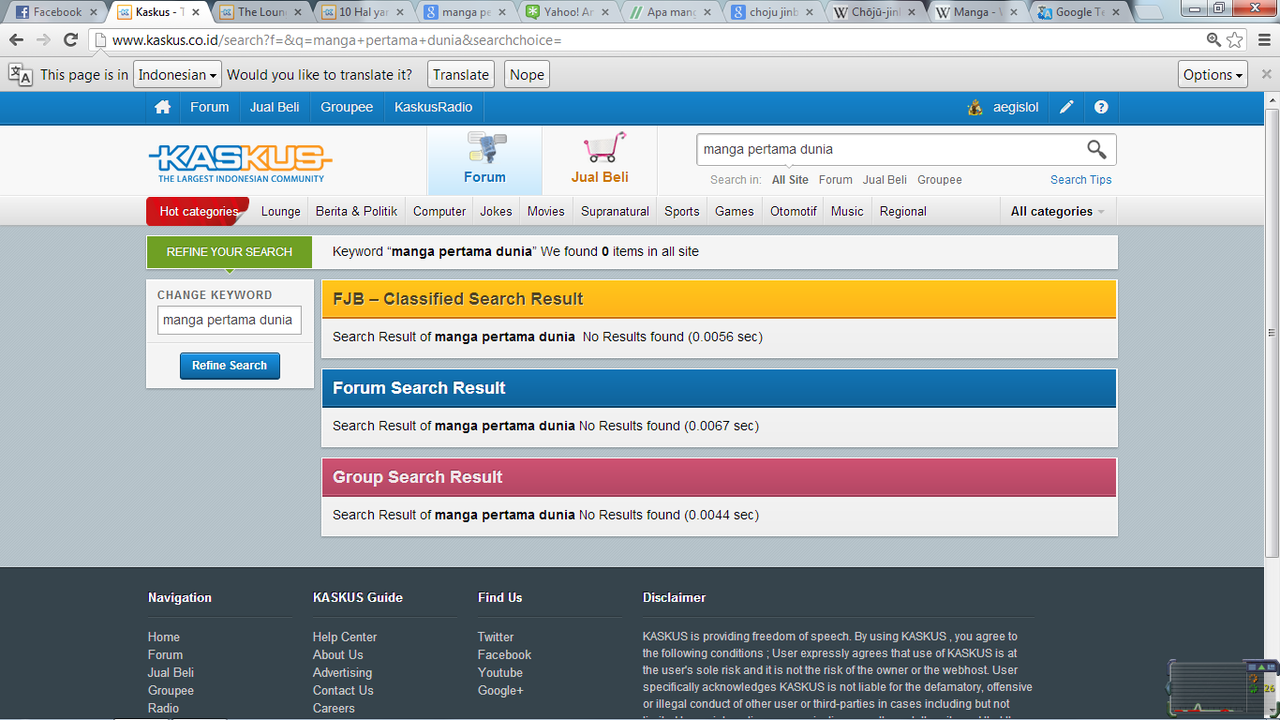Open KaskusRadio in the top blue bar
The height and width of the screenshot is (720, 1280).
point(433,107)
